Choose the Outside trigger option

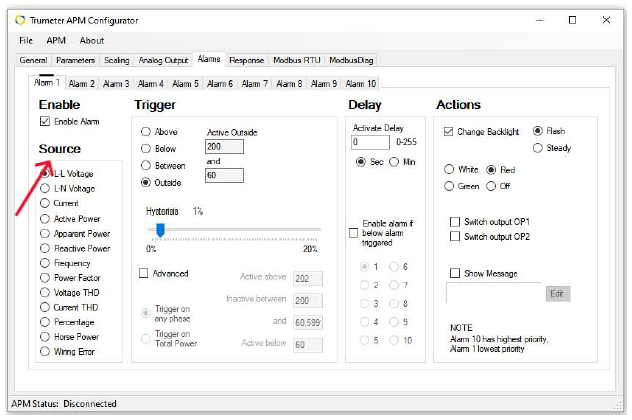(x=146, y=183)
